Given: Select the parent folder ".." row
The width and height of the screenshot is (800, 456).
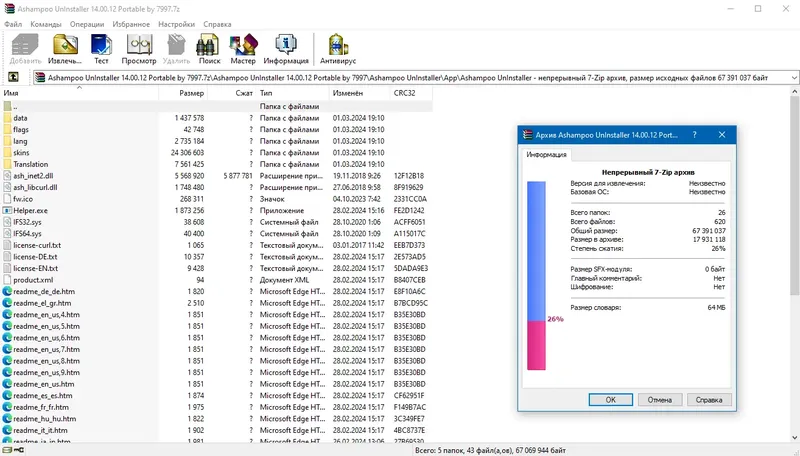Looking at the screenshot, I should [x=217, y=106].
